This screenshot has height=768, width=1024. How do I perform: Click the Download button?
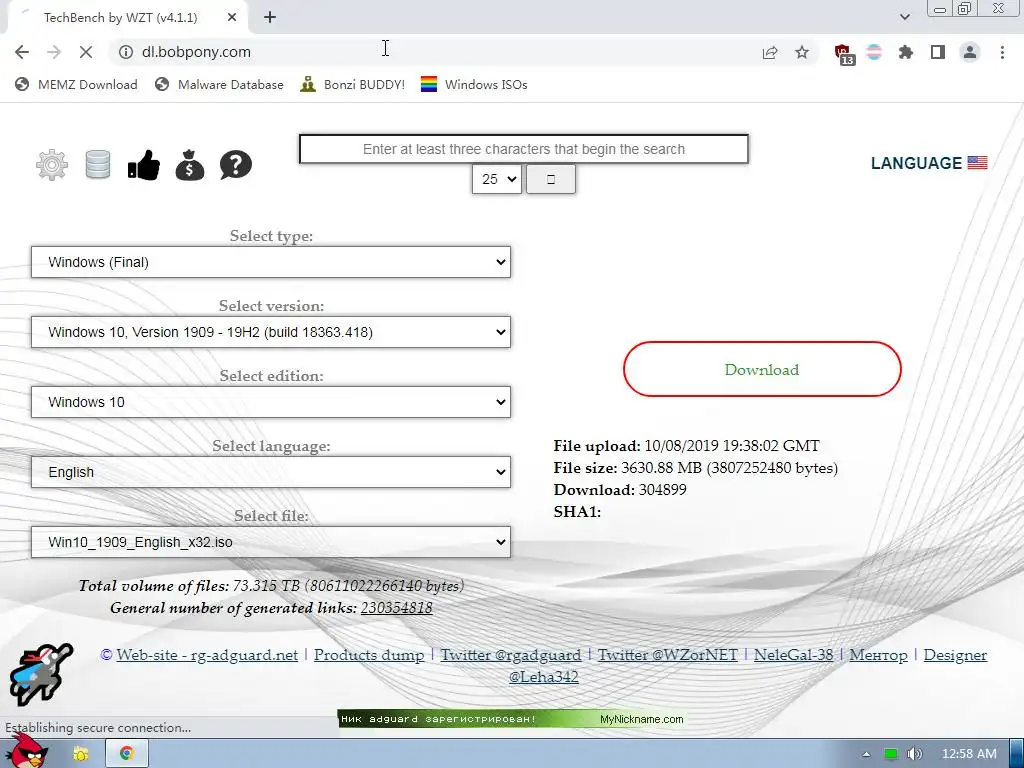tap(762, 369)
